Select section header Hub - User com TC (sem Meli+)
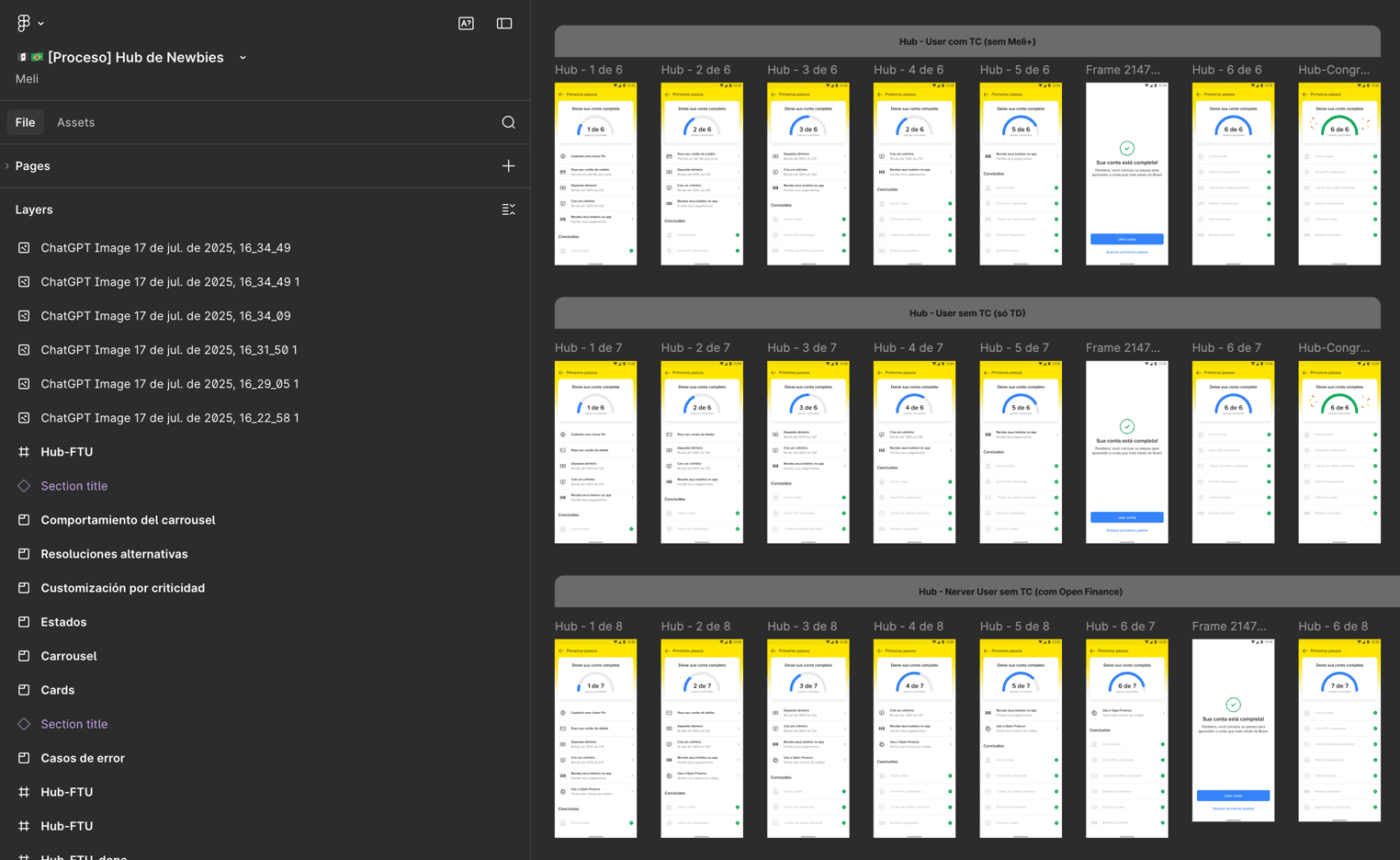This screenshot has height=860, width=1400. 967,41
